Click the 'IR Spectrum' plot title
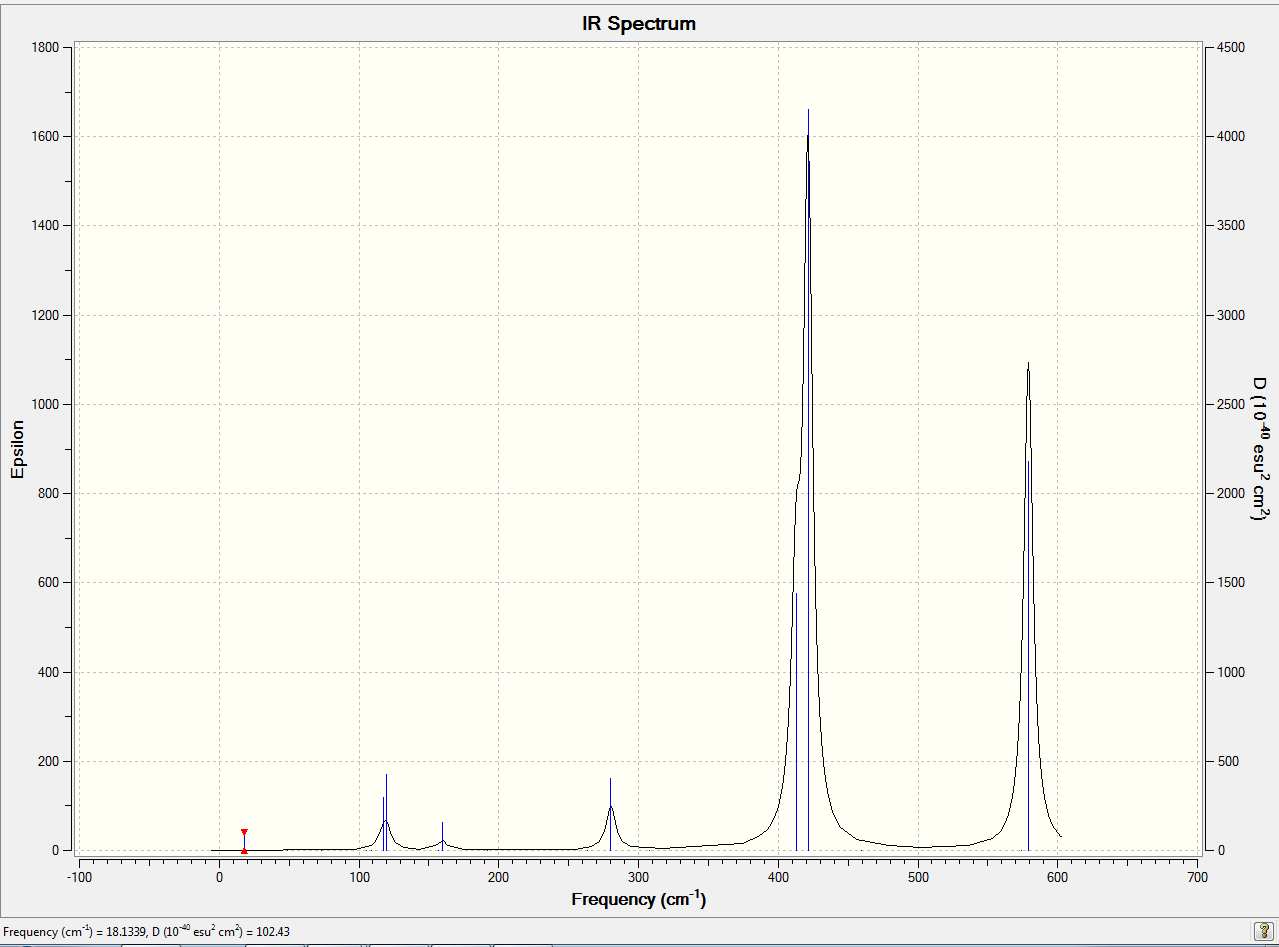 coord(639,23)
